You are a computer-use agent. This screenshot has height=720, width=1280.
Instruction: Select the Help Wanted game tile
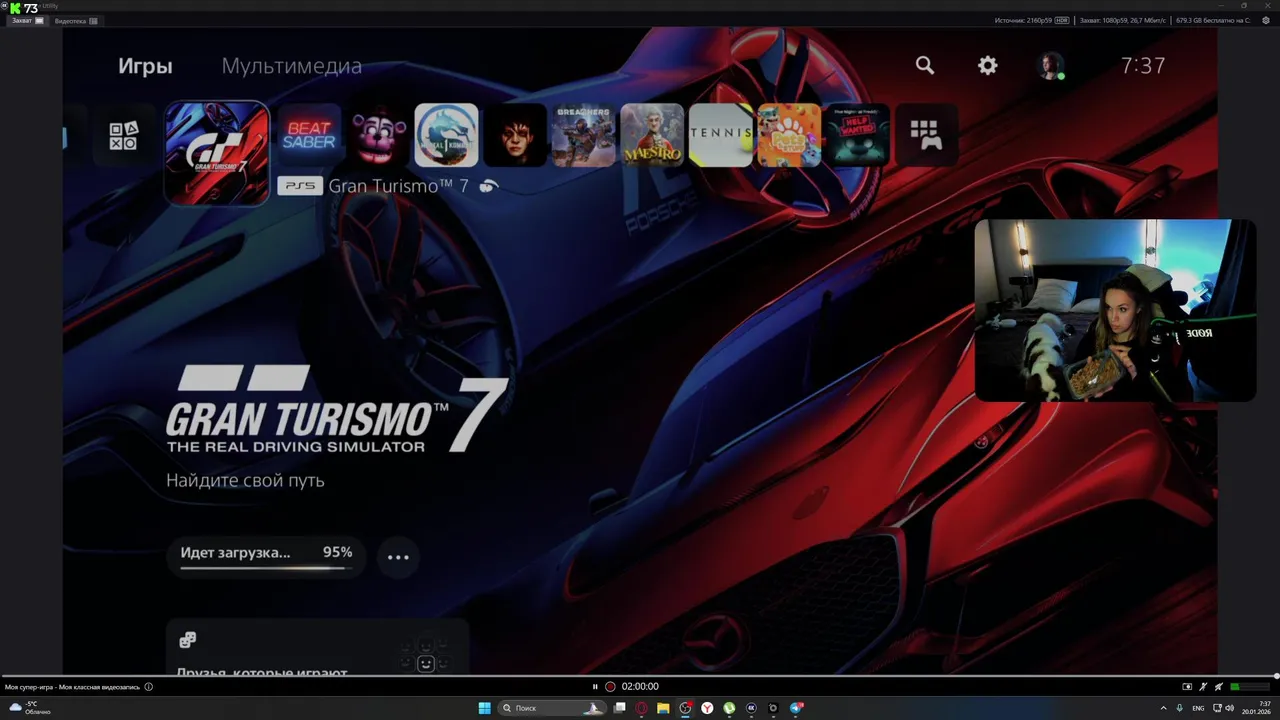[857, 135]
